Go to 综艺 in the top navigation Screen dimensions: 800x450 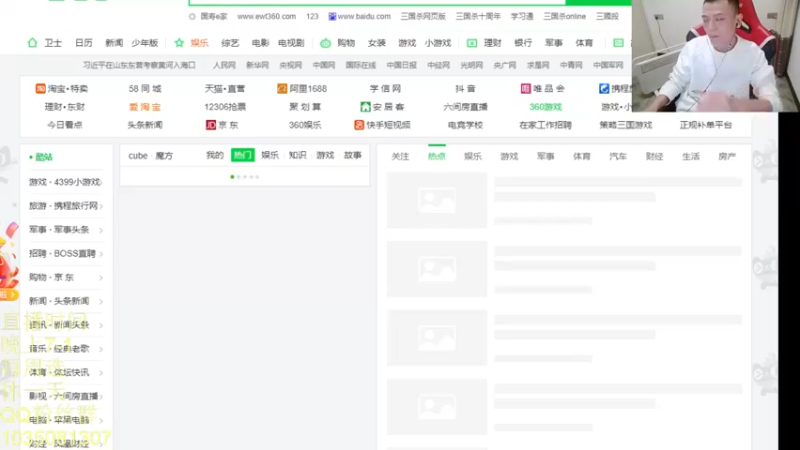click(x=230, y=43)
